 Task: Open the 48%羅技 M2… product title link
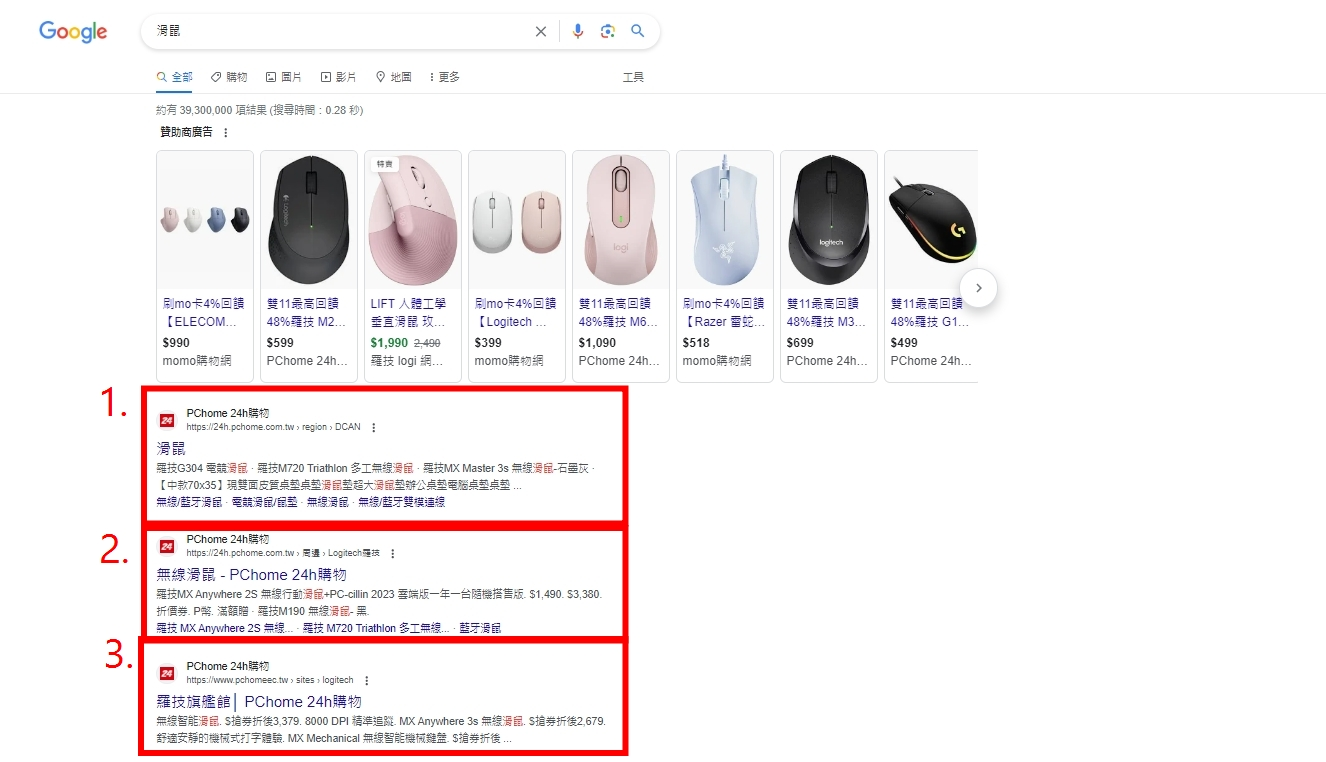(307, 313)
